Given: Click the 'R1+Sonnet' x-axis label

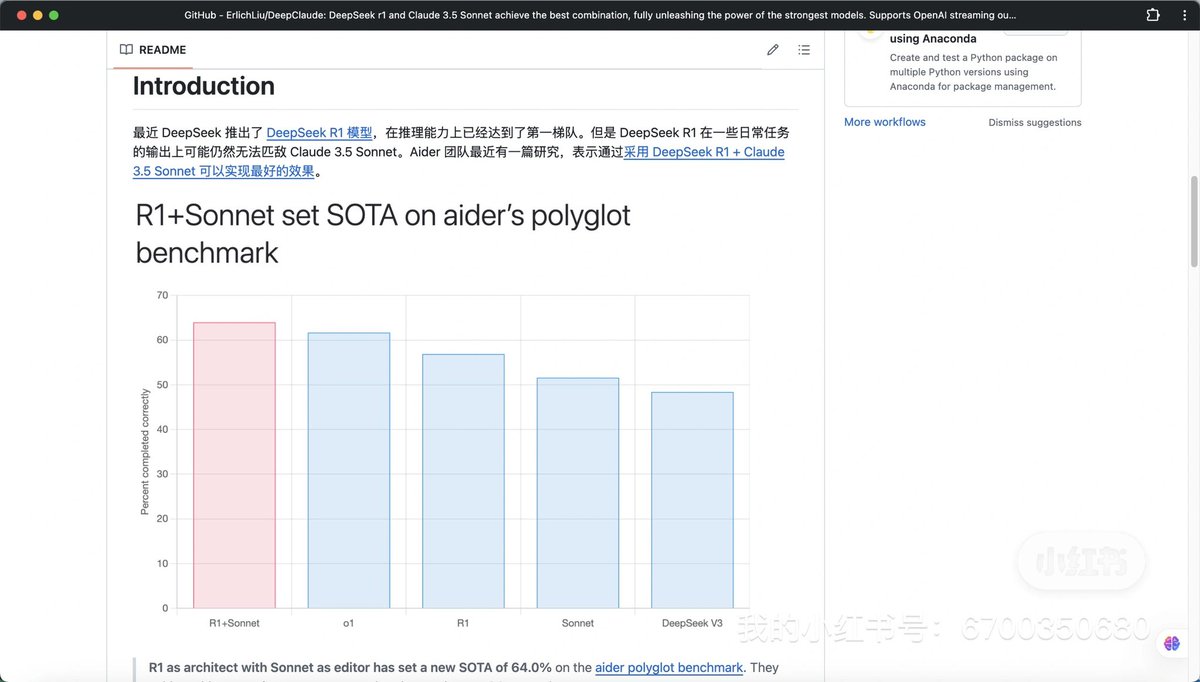Looking at the screenshot, I should 234,623.
